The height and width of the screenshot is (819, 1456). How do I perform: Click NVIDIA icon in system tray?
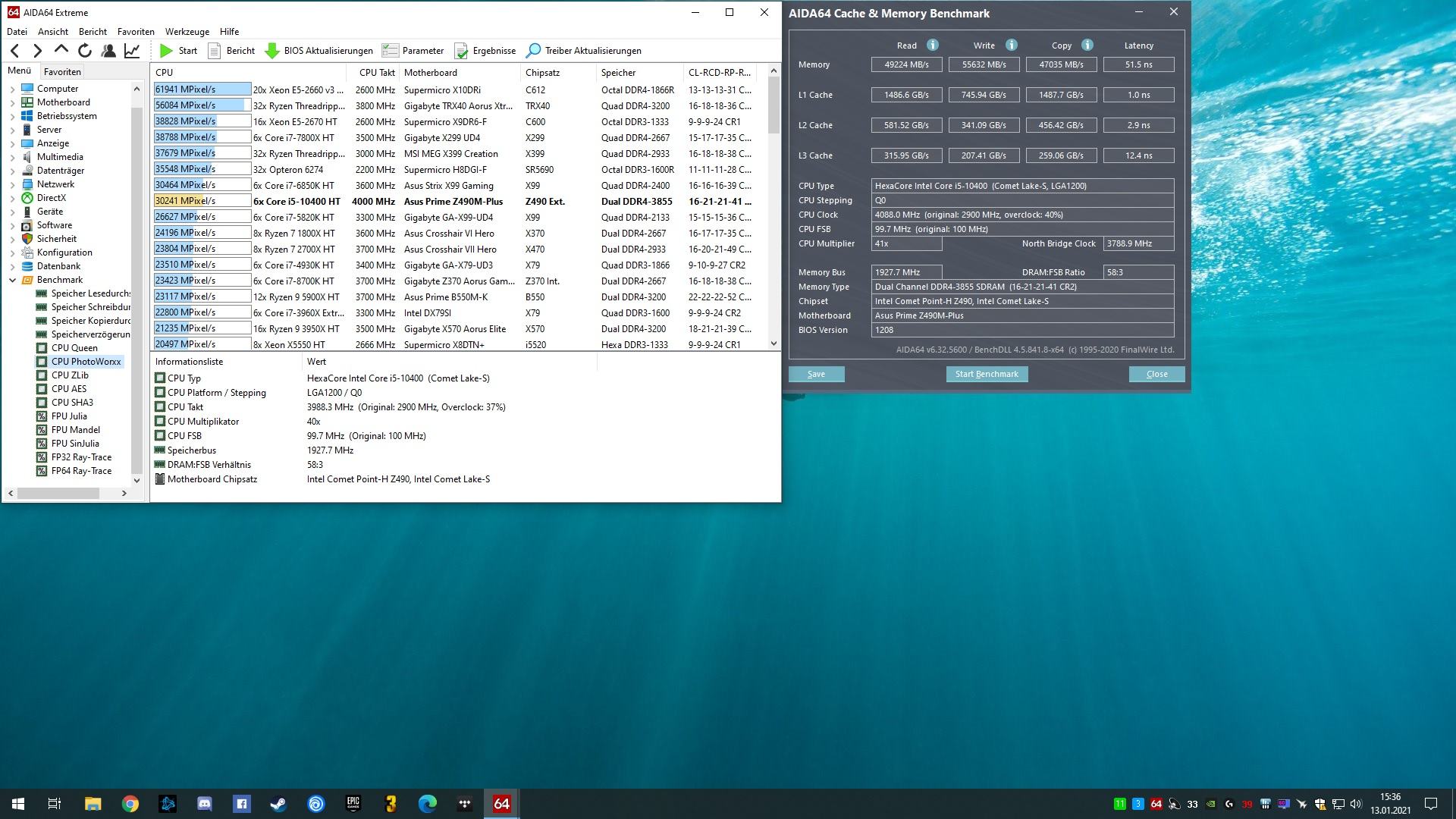1211,804
